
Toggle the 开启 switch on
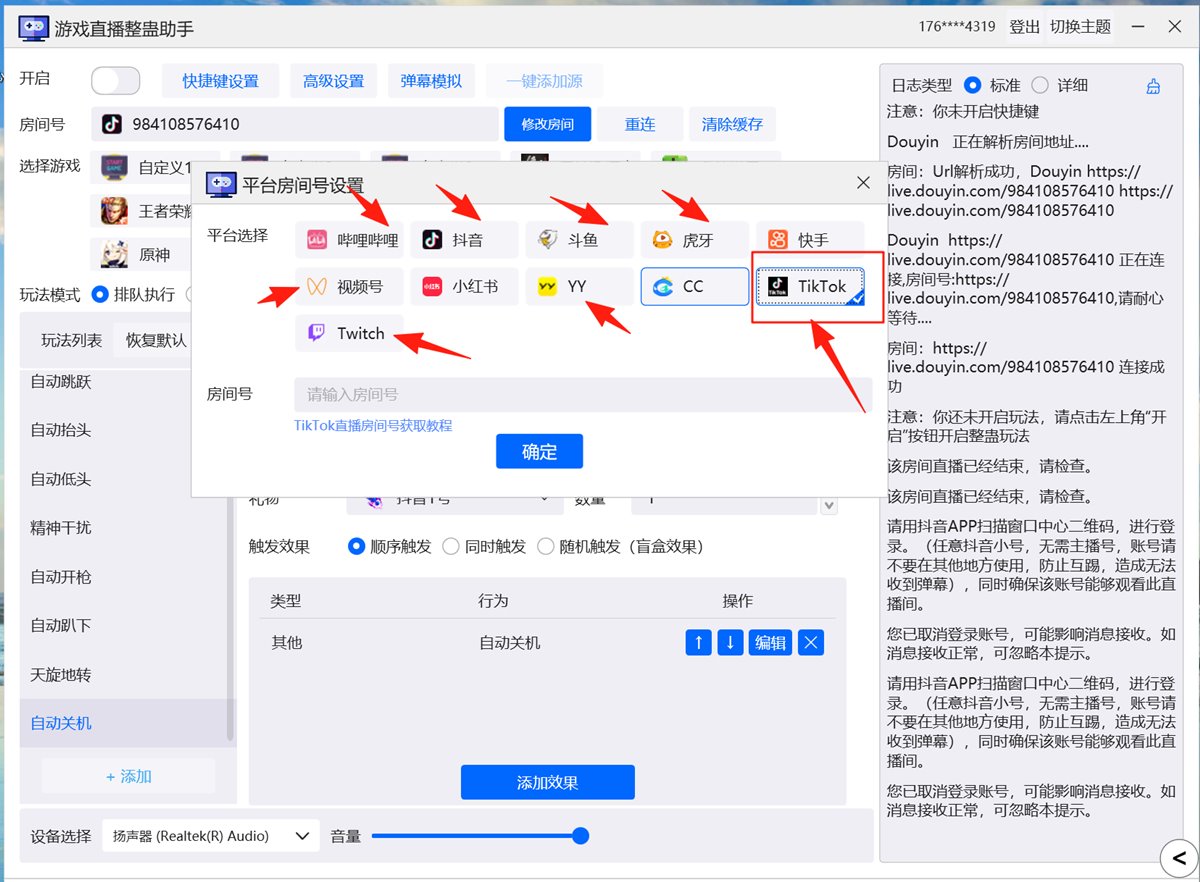pyautogui.click(x=115, y=81)
